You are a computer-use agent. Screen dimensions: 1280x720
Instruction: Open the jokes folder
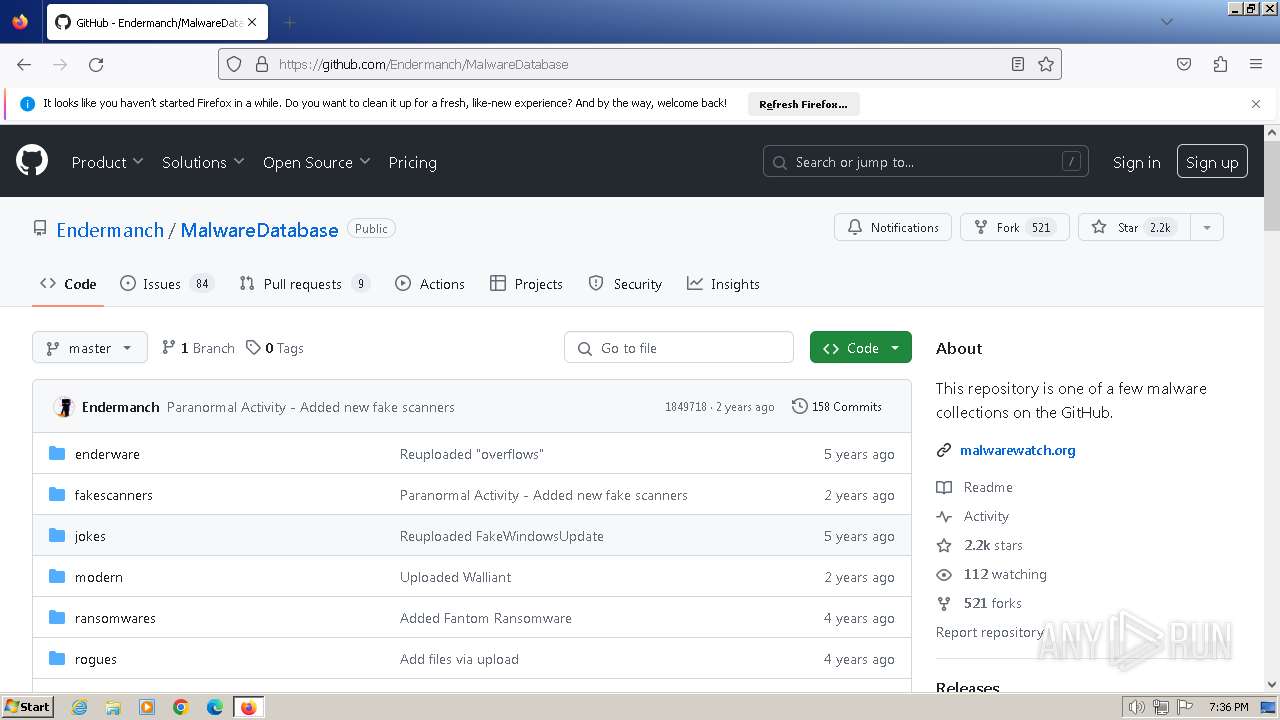click(90, 536)
